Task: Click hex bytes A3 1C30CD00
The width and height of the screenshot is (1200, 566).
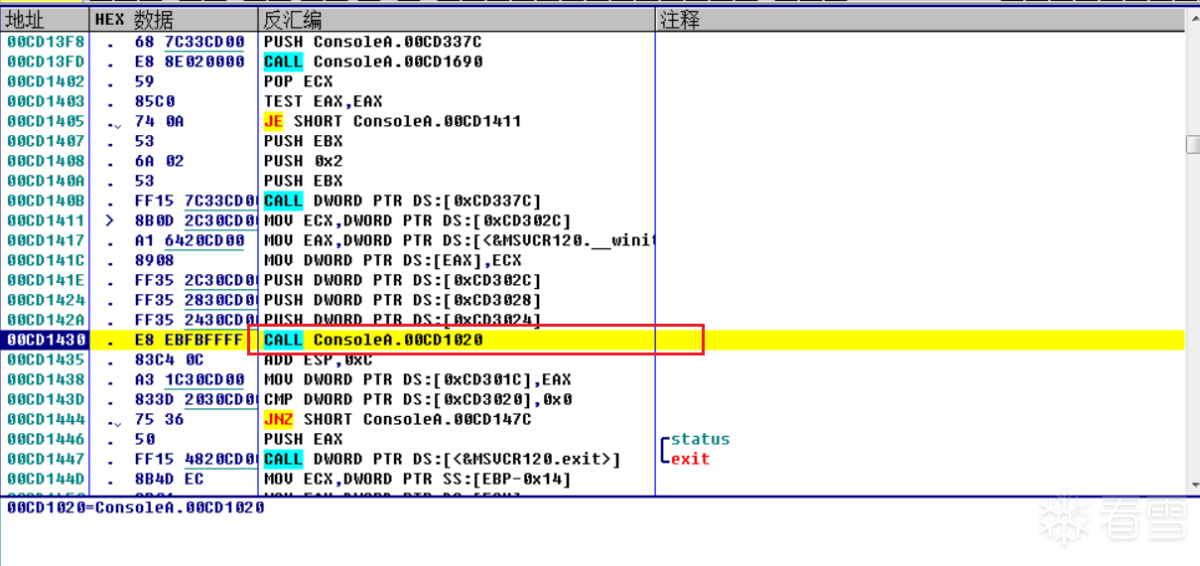Action: coord(189,379)
